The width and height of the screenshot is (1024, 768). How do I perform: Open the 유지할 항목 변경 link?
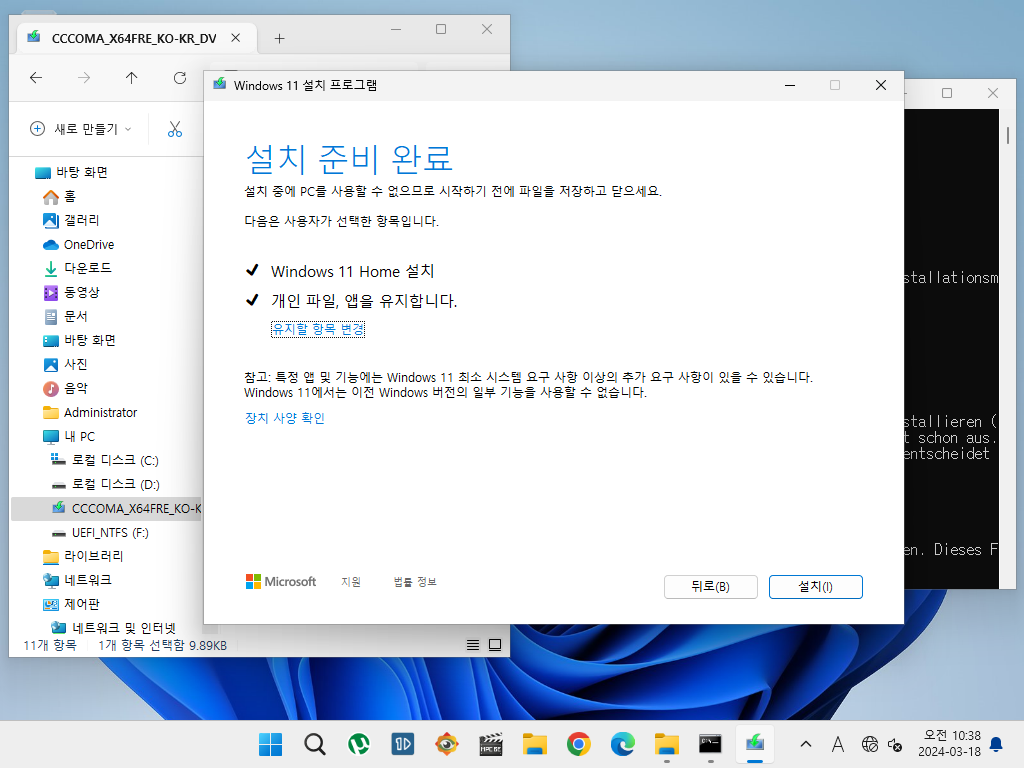tap(318, 329)
